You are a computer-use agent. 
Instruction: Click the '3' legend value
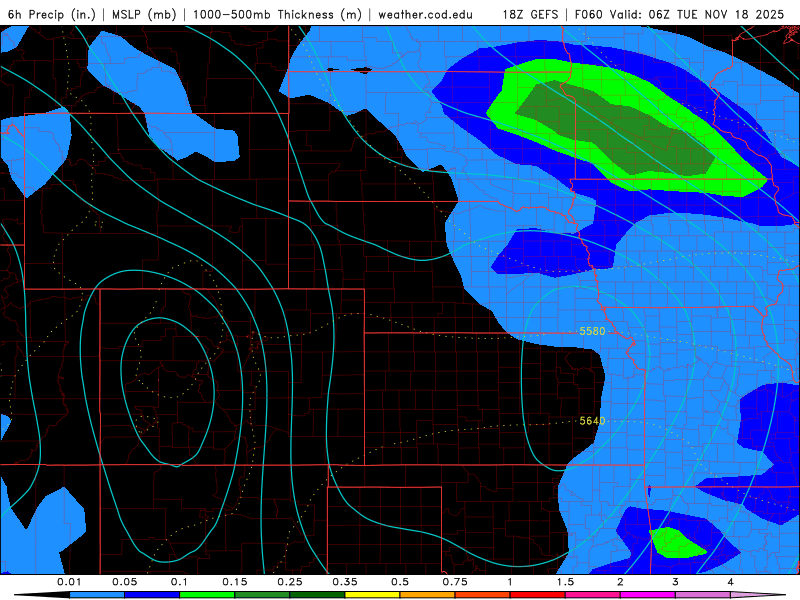tap(676, 582)
